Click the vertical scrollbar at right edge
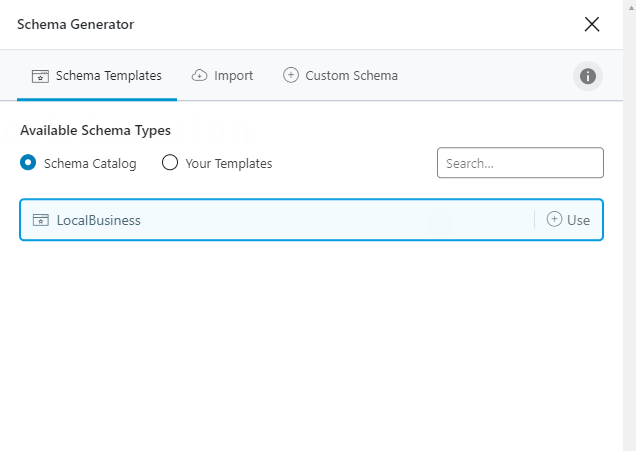The image size is (636, 451). click(x=629, y=225)
